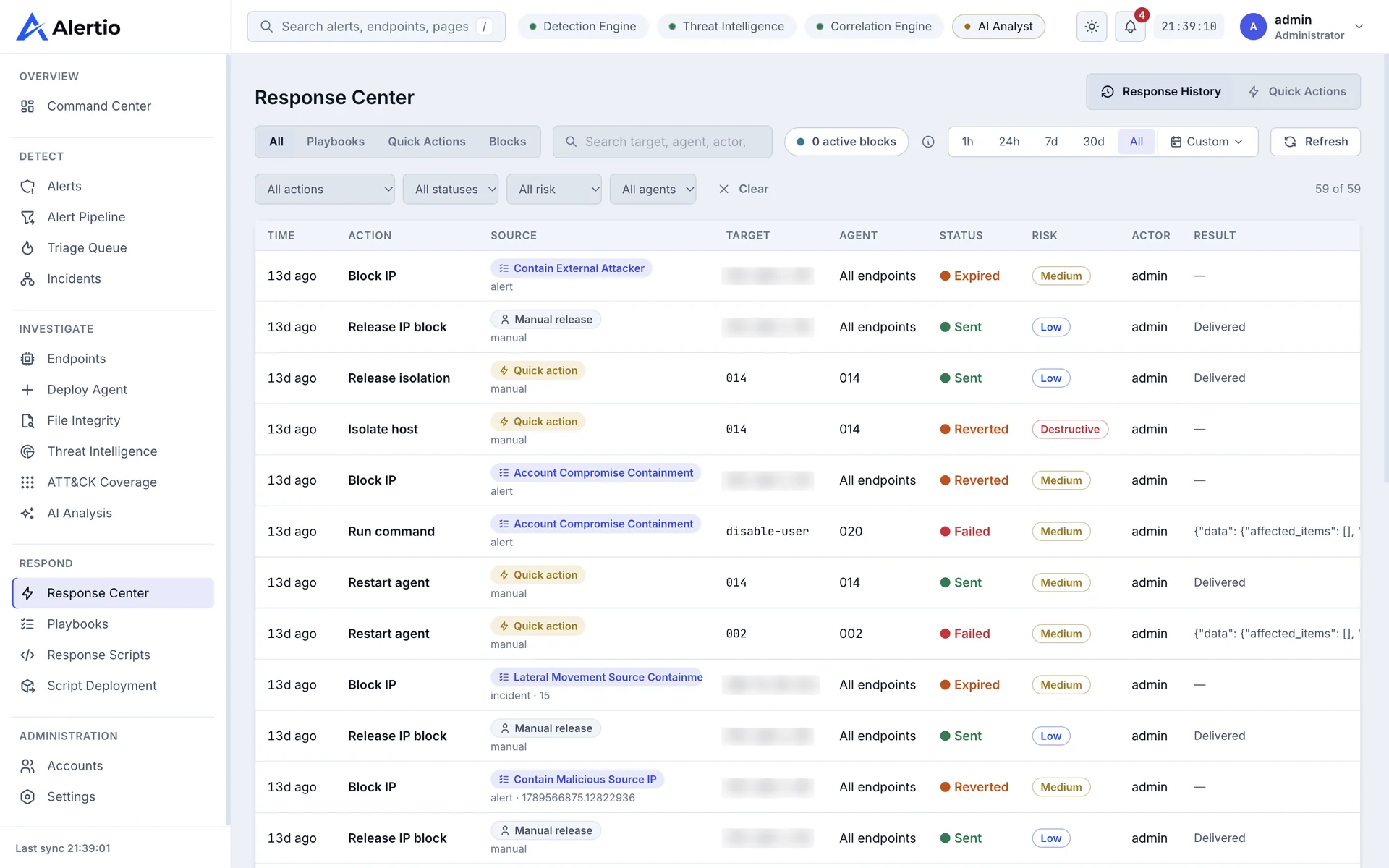Click the Triage Queue flame icon
The image size is (1389, 868).
[x=27, y=248]
